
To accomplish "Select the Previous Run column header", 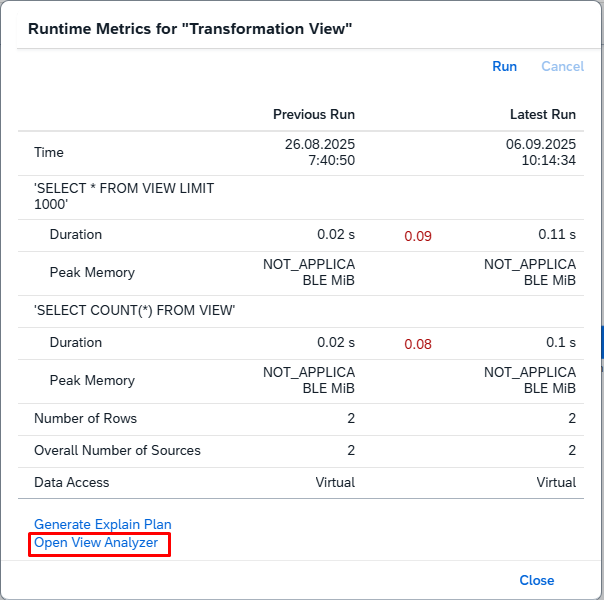I will [313, 114].
